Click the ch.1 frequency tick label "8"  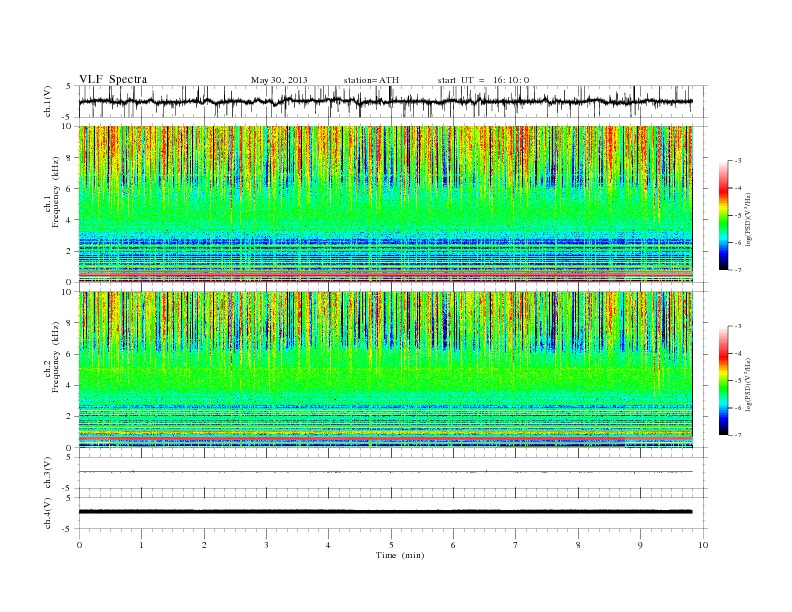coord(69,158)
